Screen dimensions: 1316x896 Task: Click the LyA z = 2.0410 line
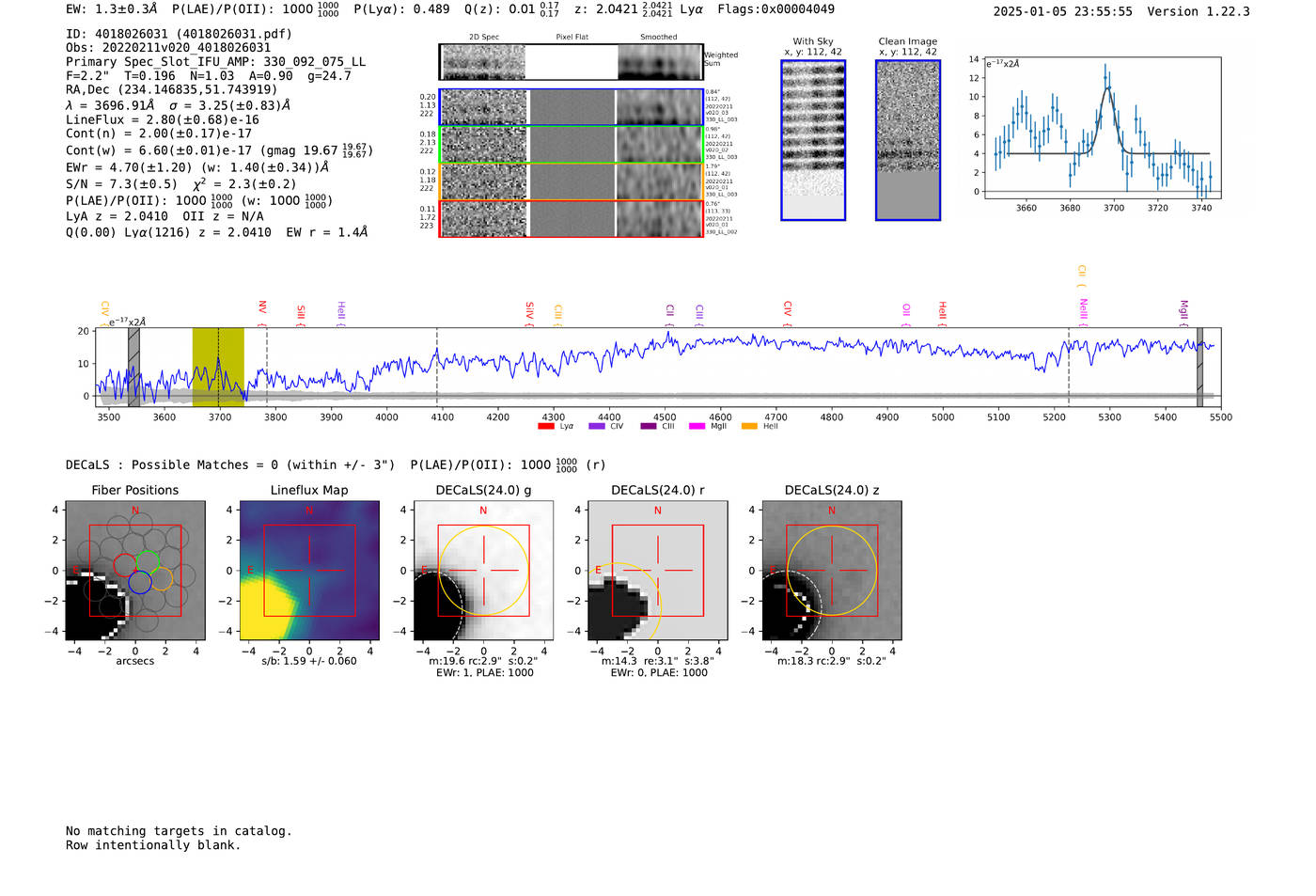pyautogui.click(x=117, y=216)
